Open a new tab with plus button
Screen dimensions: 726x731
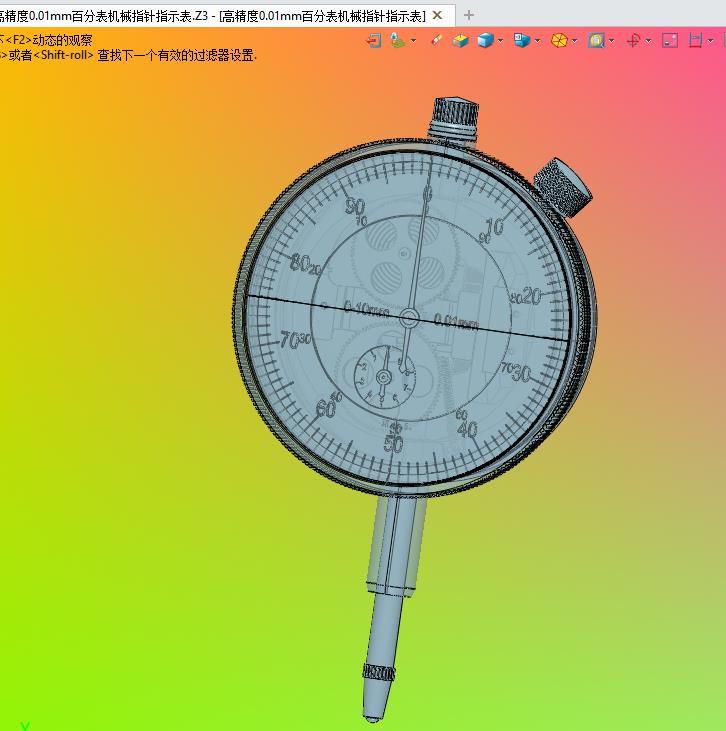coord(469,15)
